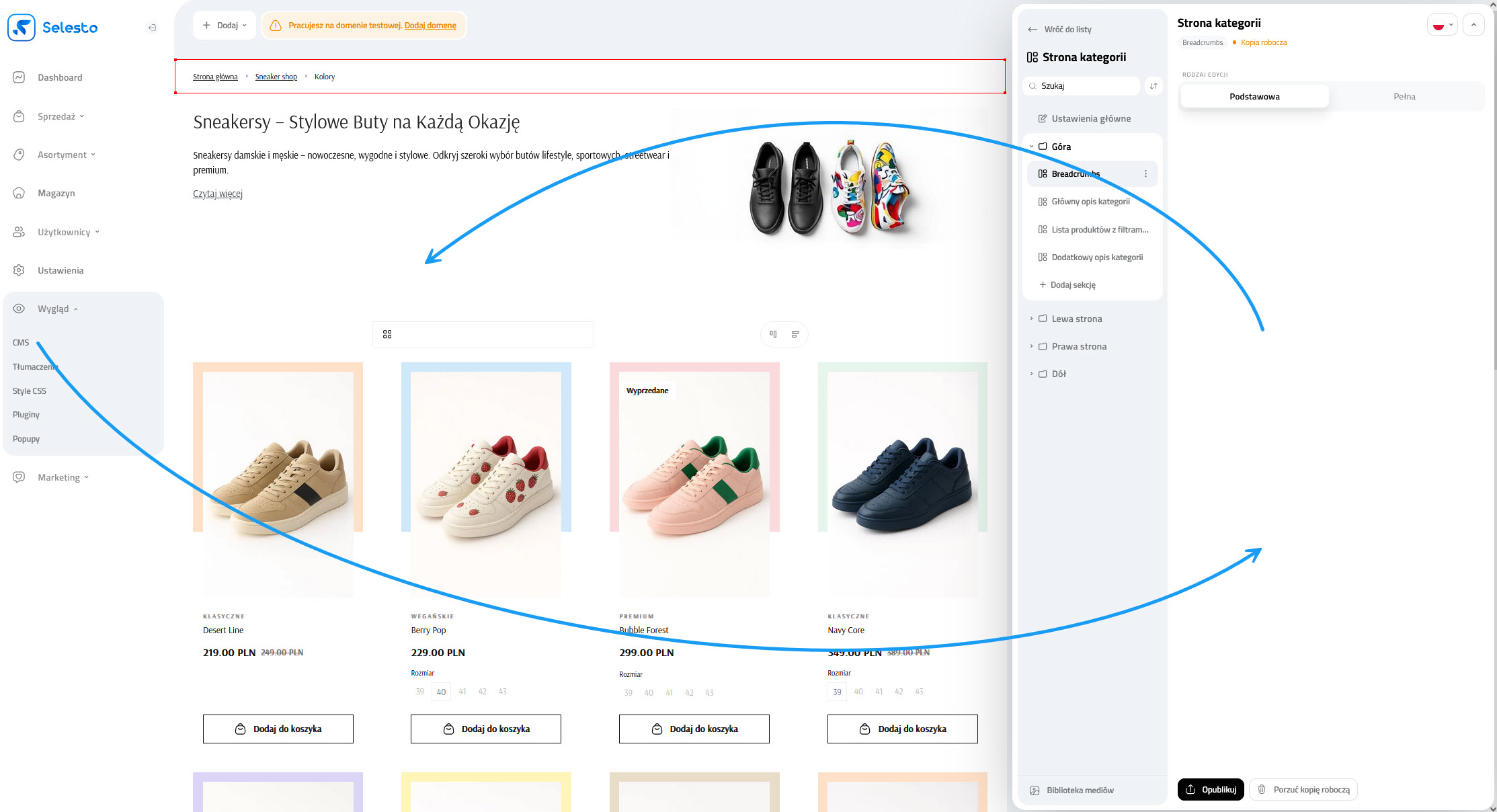The height and width of the screenshot is (812, 1497).
Task: Click the Opublikuj button
Action: click(1210, 789)
